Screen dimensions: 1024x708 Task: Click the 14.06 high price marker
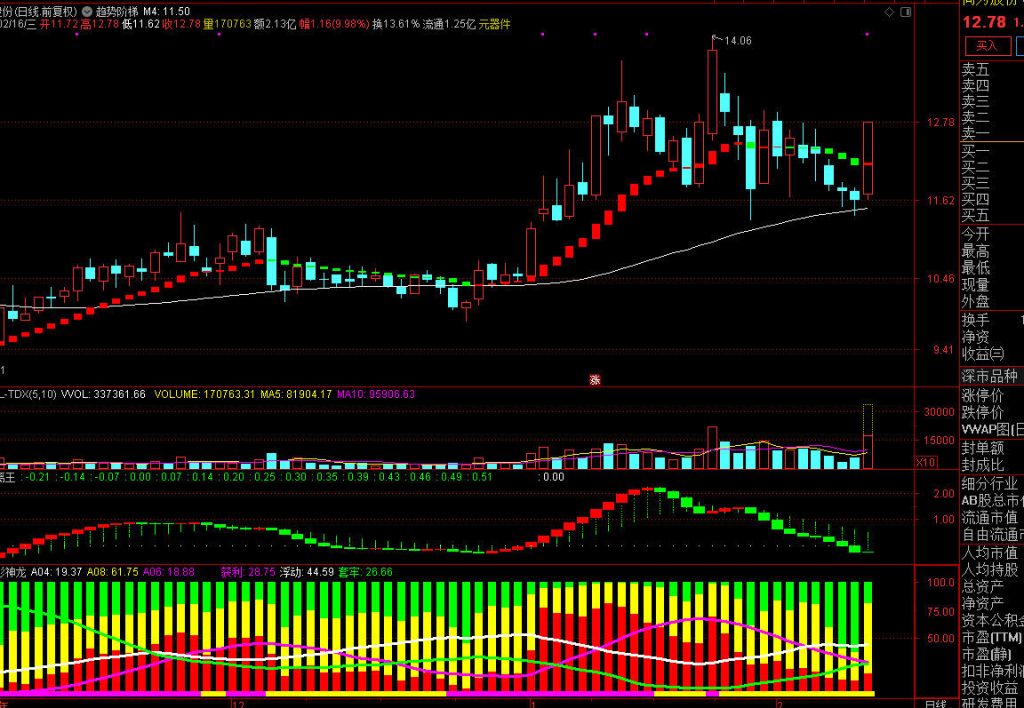737,41
